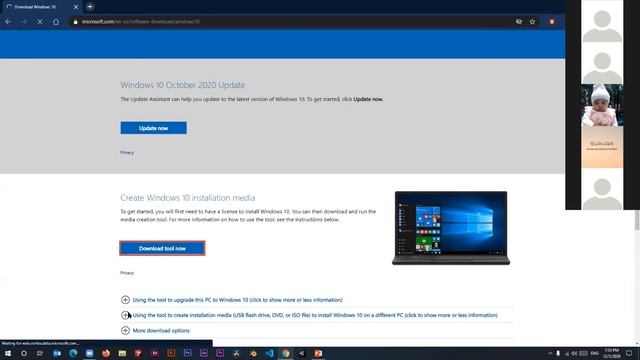Open Adobe Illustrator from the taskbar
This screenshot has height=360, width=640.
(x=171, y=353)
